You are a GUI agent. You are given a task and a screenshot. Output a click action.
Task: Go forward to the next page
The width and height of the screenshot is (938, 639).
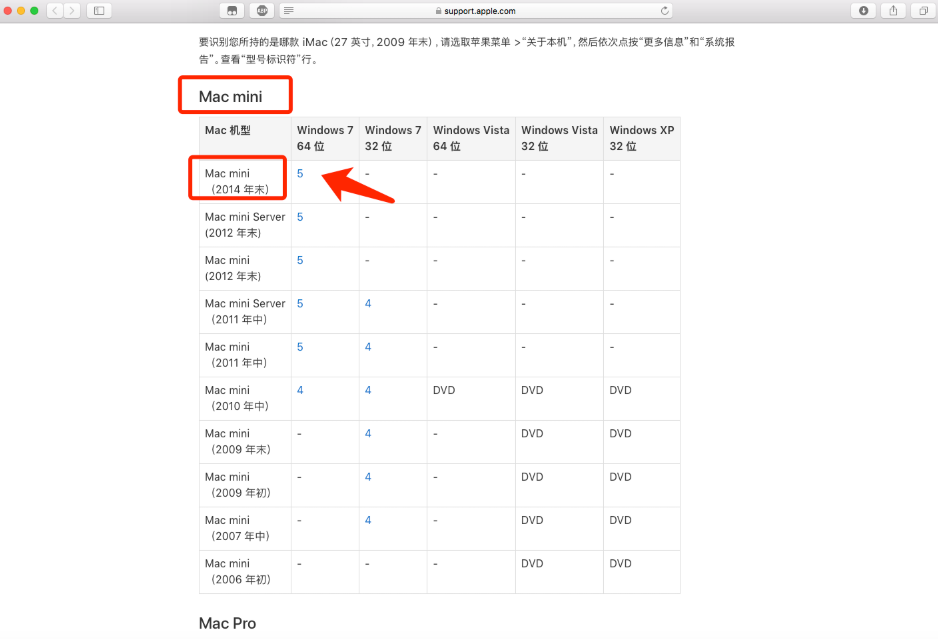click(73, 10)
